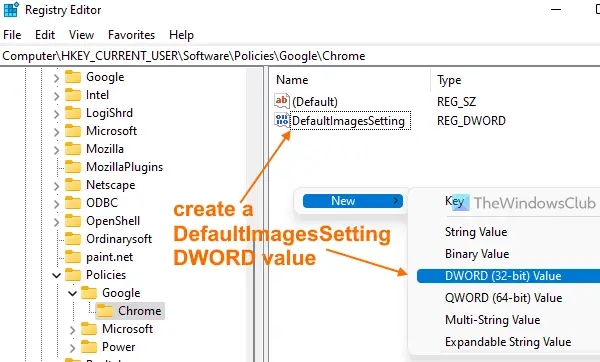Click the MozillaPlugins folder icon
This screenshot has width=600, height=362.
73,167
